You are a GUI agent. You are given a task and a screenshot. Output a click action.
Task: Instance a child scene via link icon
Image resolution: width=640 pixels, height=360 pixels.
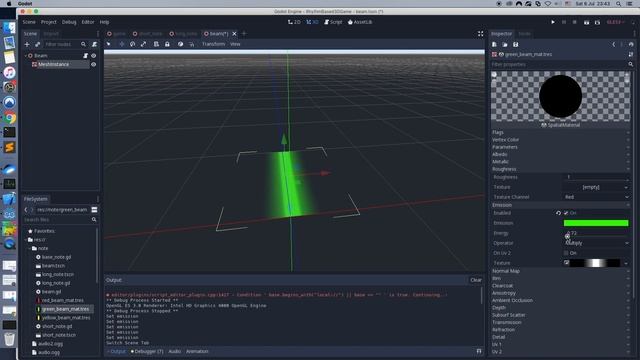pos(37,44)
